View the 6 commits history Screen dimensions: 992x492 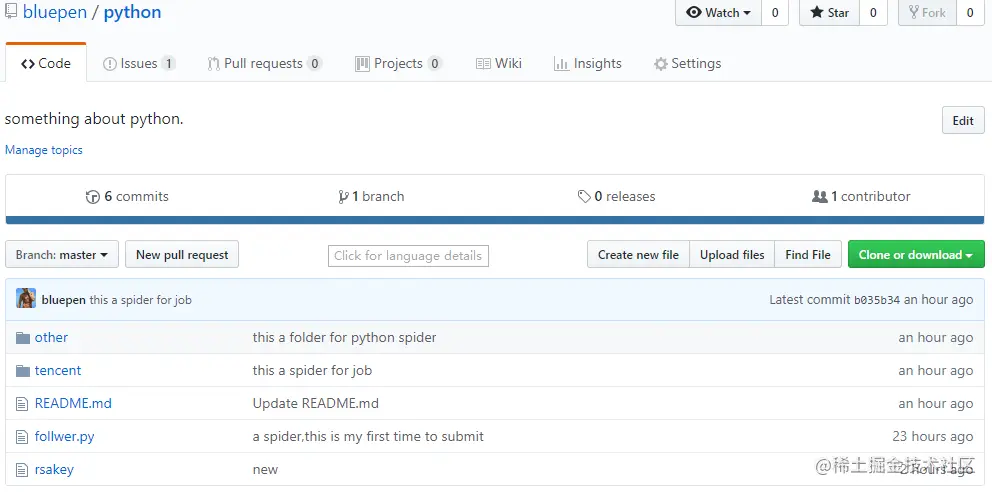127,197
